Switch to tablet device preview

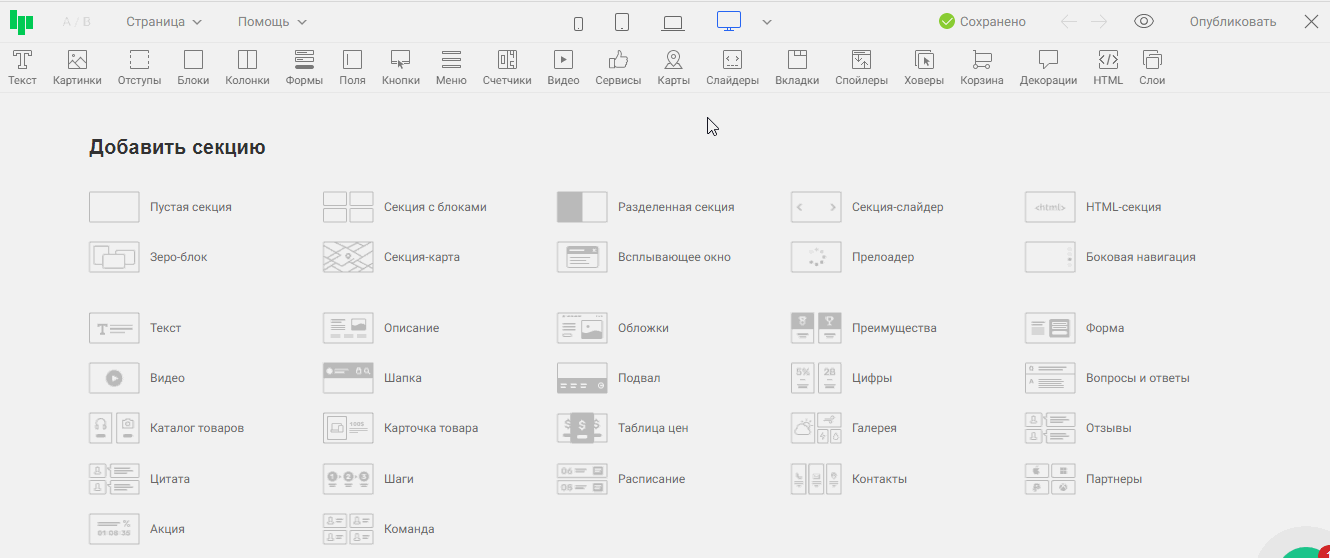click(622, 22)
